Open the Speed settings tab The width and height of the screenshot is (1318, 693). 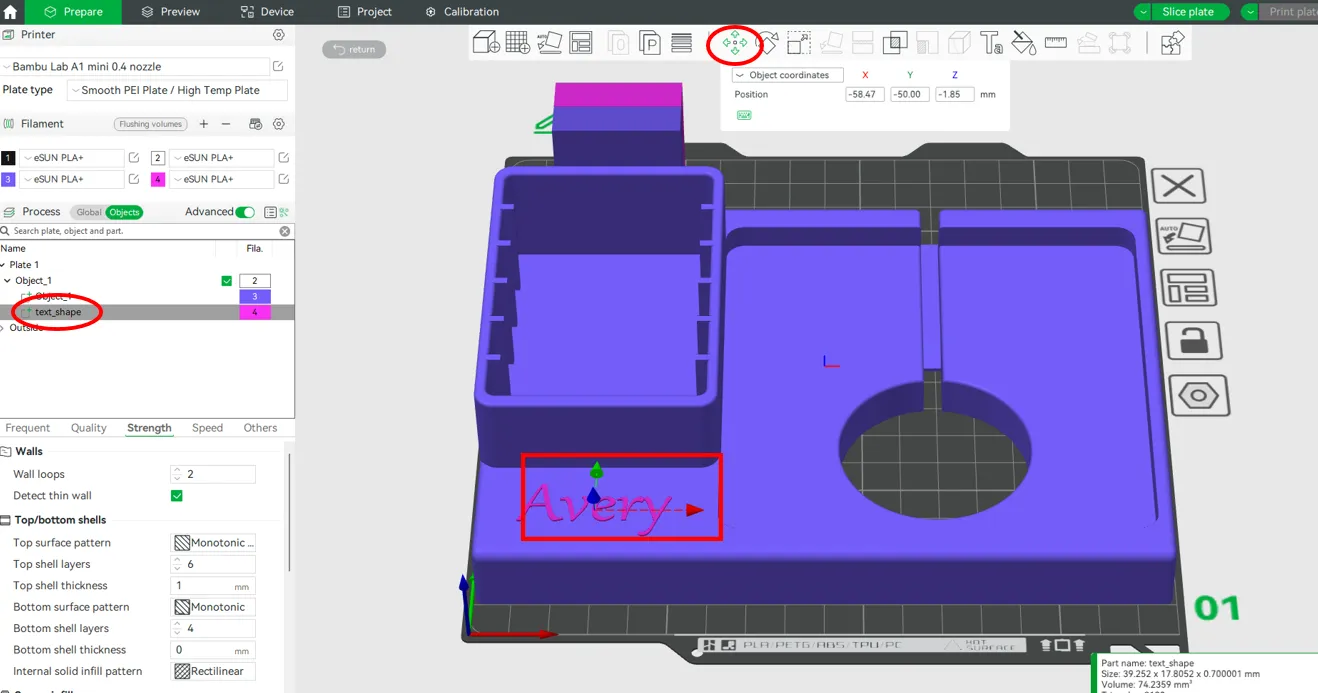(x=207, y=428)
